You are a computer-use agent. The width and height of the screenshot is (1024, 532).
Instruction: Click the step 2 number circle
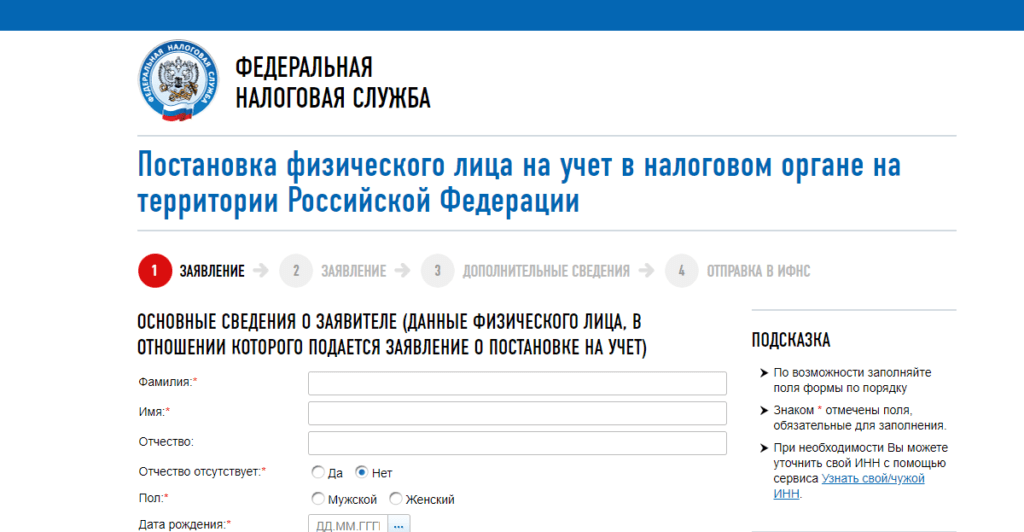point(296,271)
